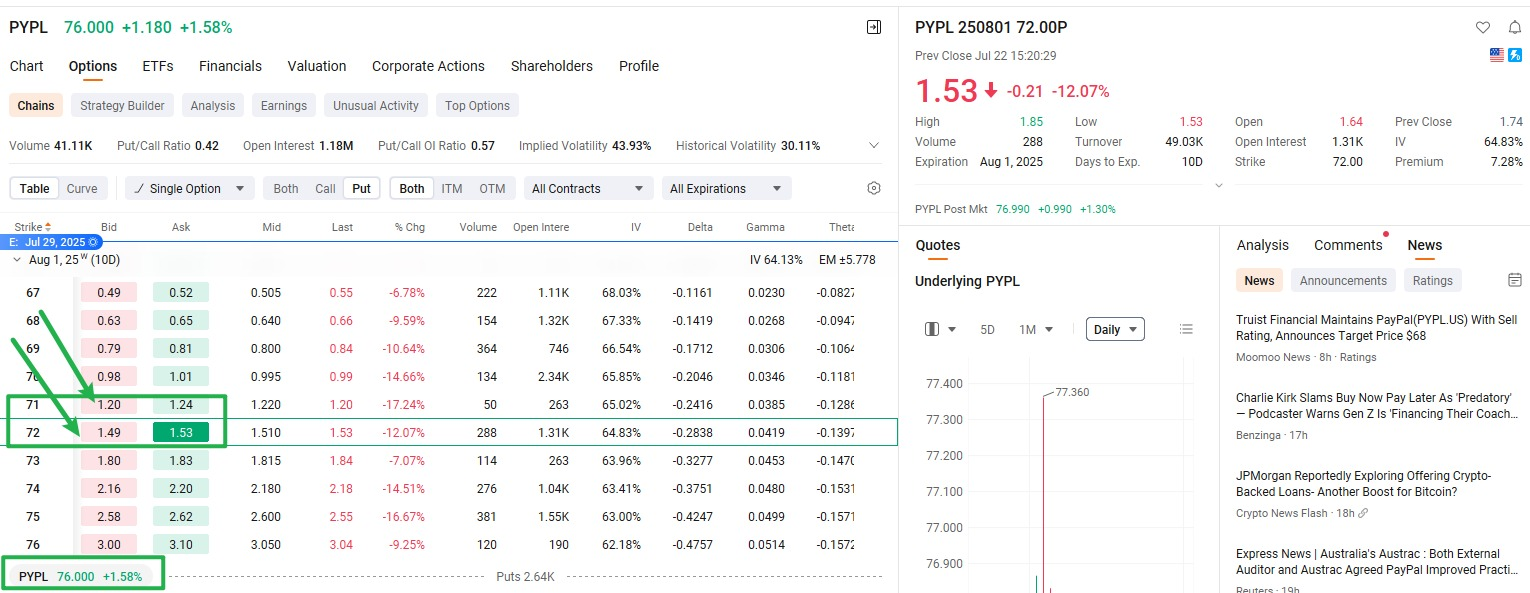Add the option to favorites with the heart icon

1482,27
